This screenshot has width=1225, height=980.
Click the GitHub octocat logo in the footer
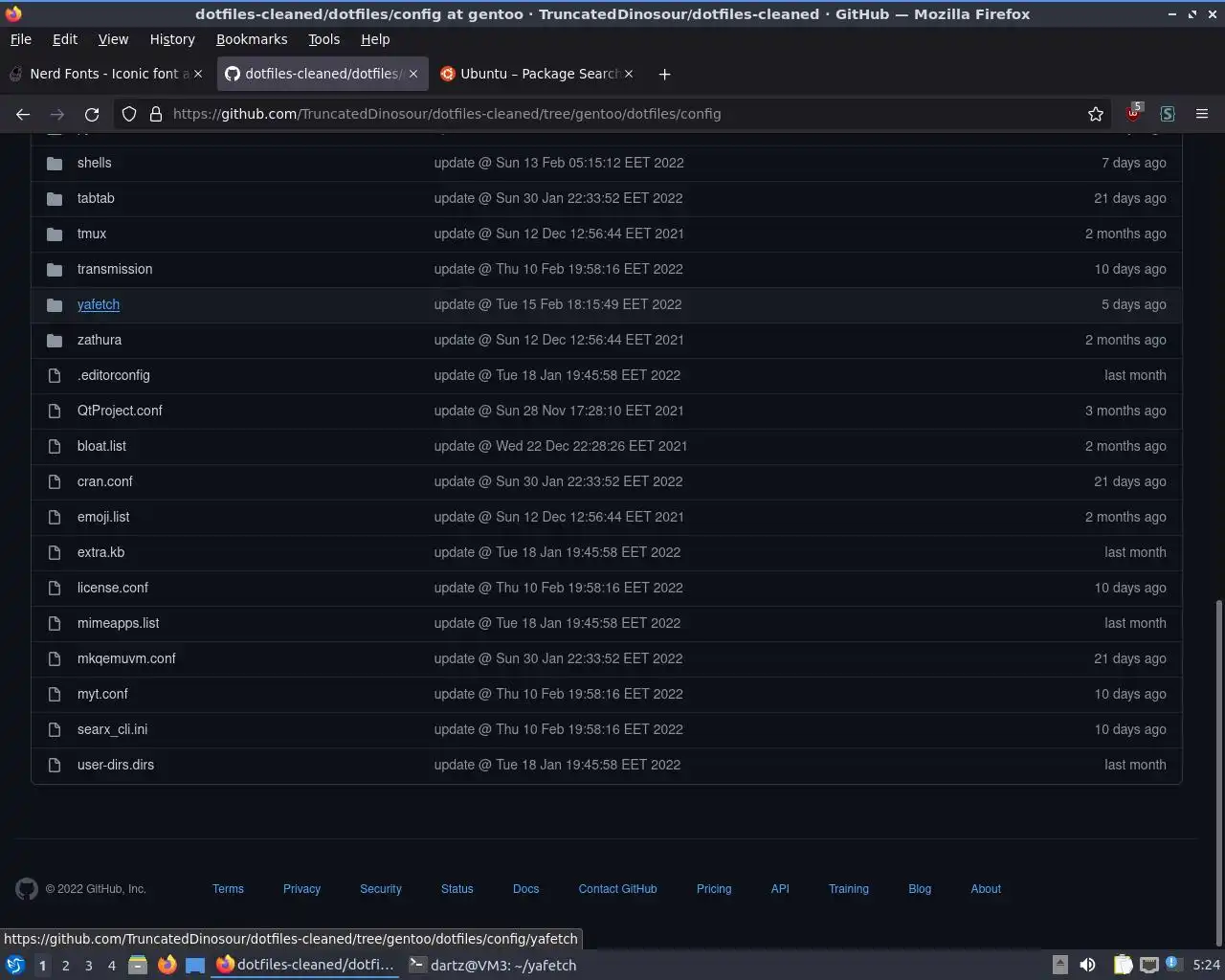pos(27,889)
